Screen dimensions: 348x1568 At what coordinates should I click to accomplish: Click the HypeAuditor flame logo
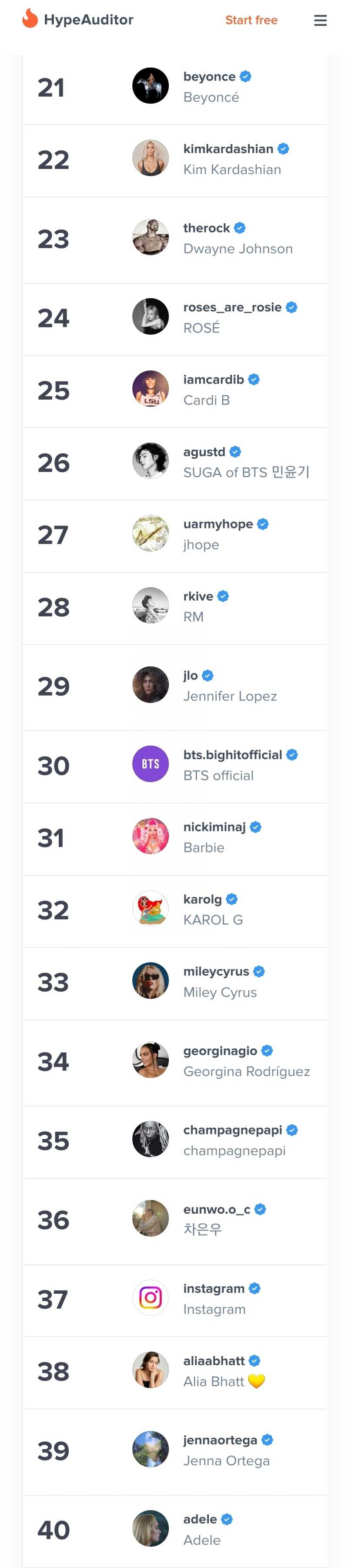[30, 19]
